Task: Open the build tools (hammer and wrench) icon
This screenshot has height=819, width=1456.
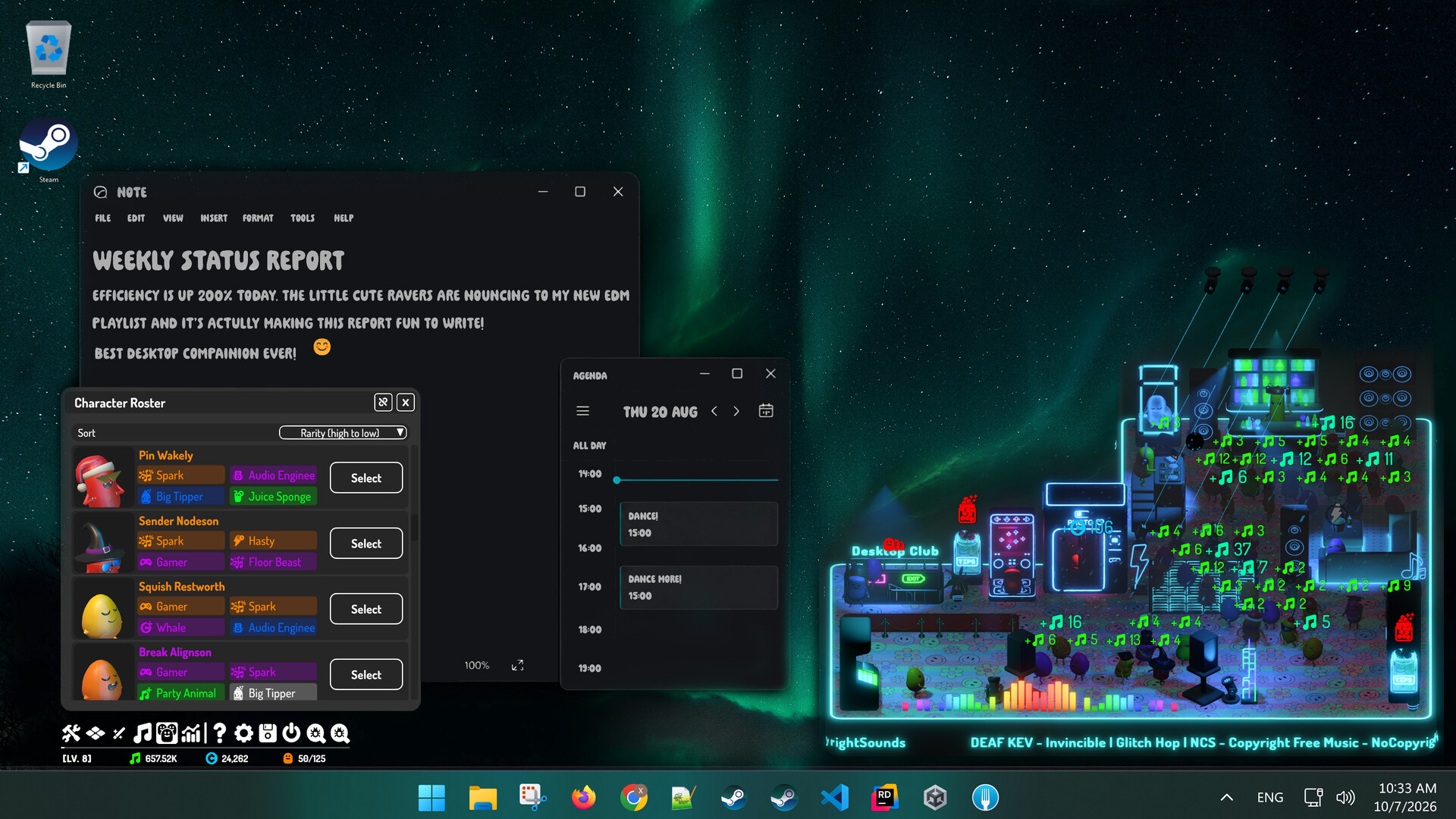Action: [x=71, y=733]
